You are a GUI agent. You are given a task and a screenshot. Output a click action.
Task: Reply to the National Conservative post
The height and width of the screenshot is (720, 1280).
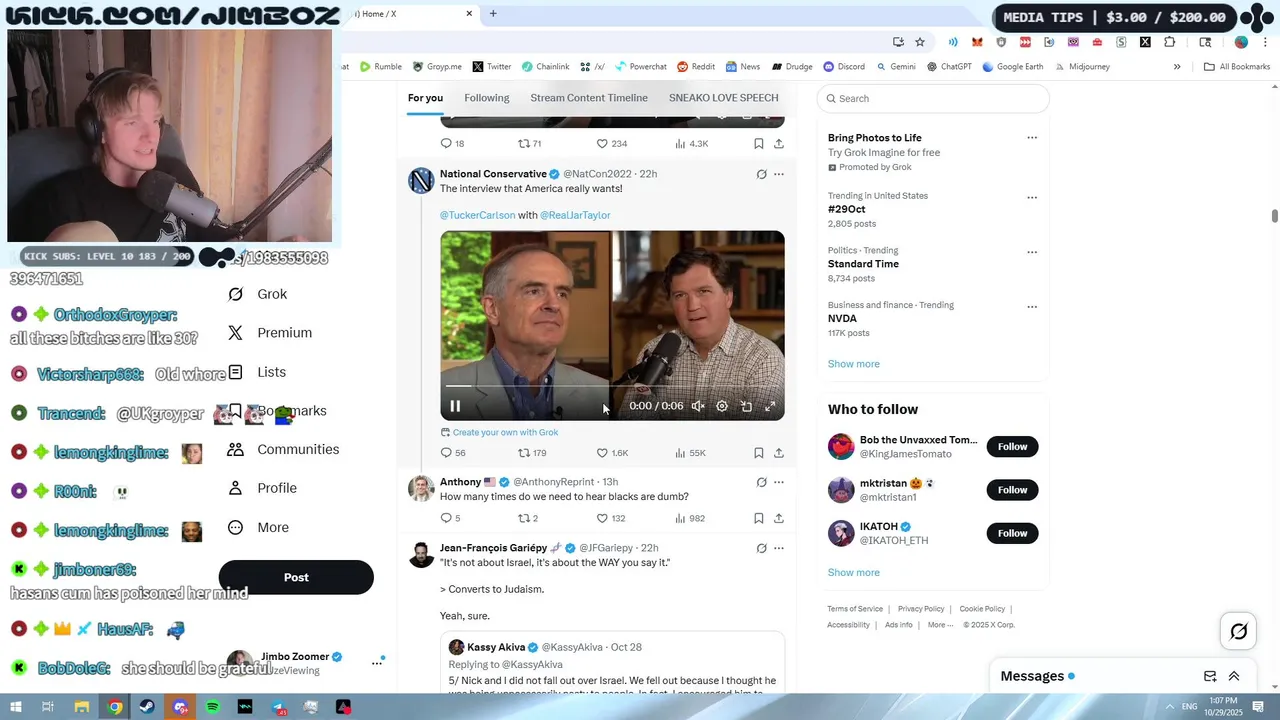point(452,453)
